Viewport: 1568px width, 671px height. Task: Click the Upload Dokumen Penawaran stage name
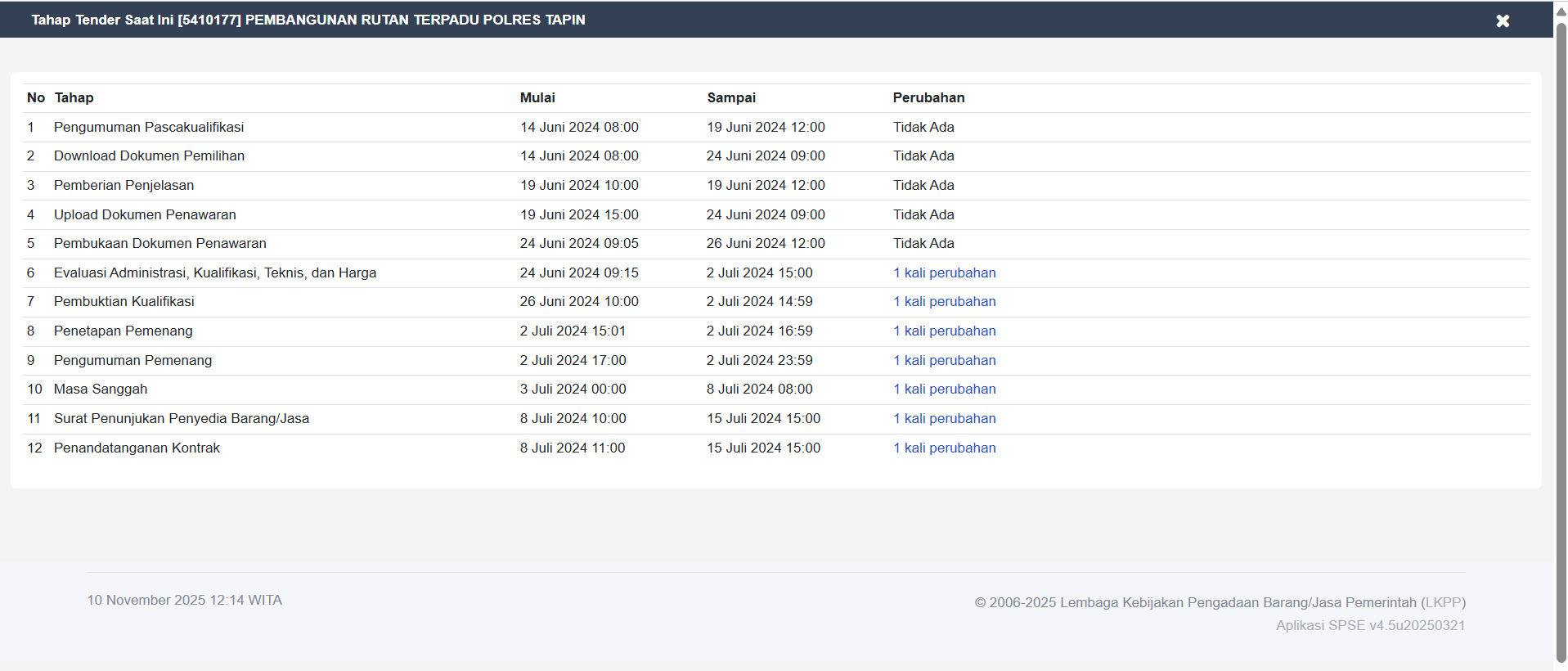[145, 215]
